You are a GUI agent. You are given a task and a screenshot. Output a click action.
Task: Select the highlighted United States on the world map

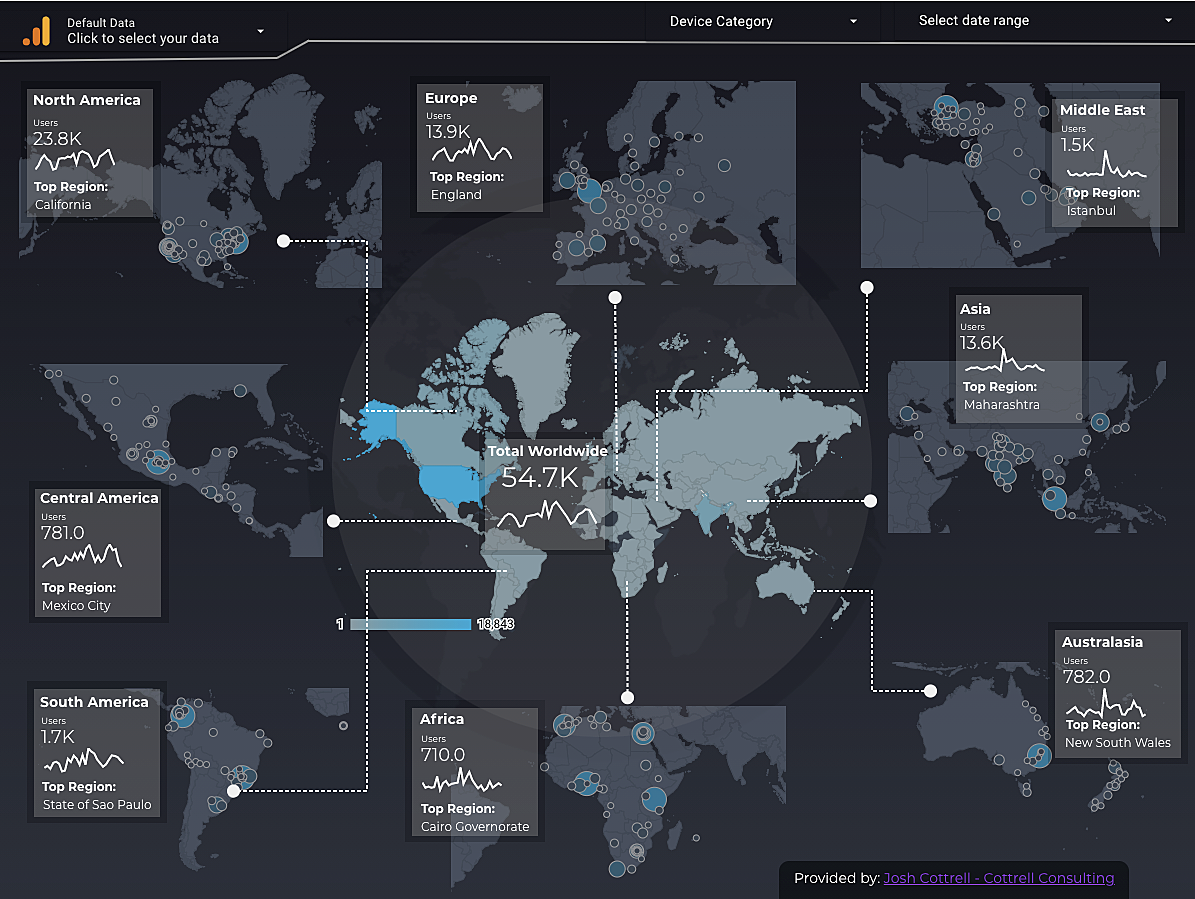point(448,484)
